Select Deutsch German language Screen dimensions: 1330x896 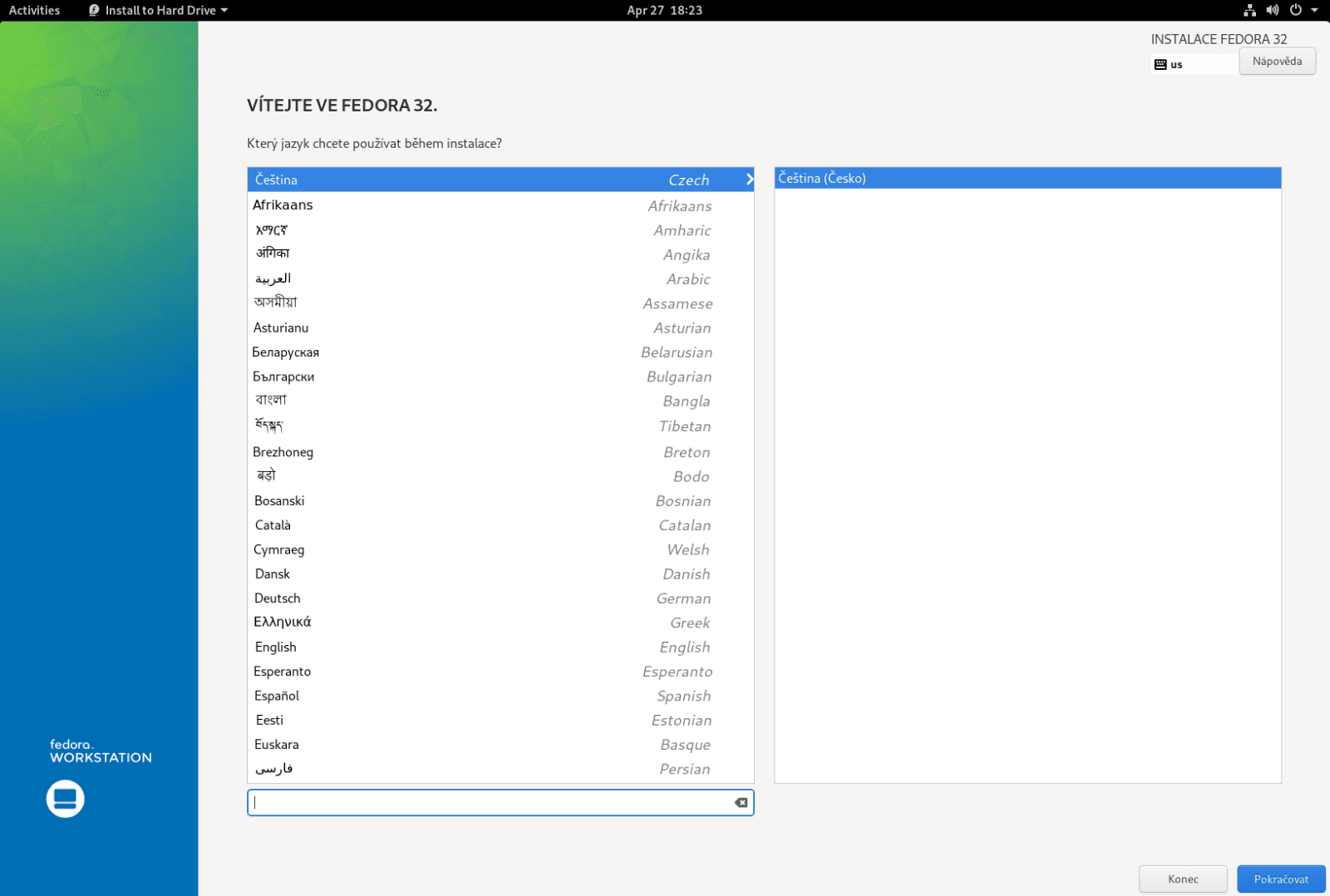point(500,598)
